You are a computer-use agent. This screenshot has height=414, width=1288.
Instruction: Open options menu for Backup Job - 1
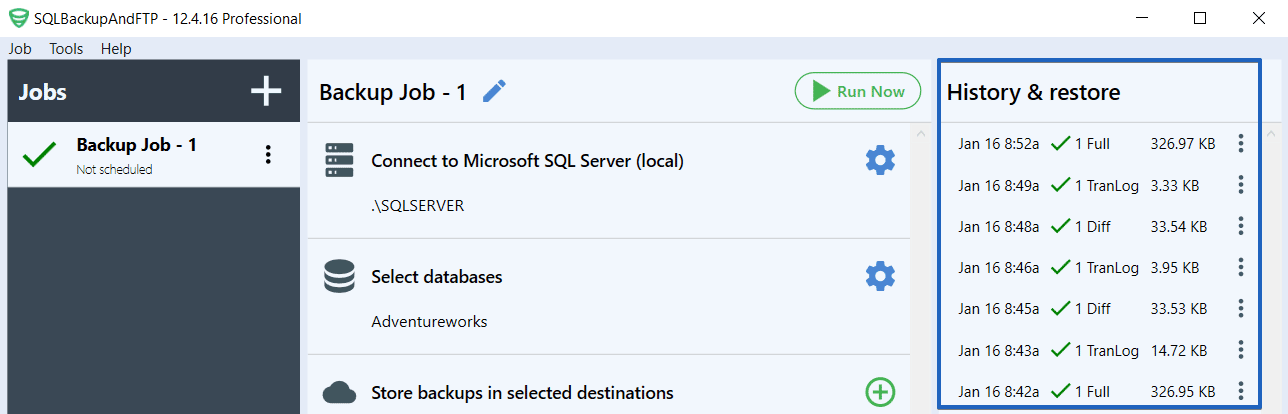(x=267, y=154)
